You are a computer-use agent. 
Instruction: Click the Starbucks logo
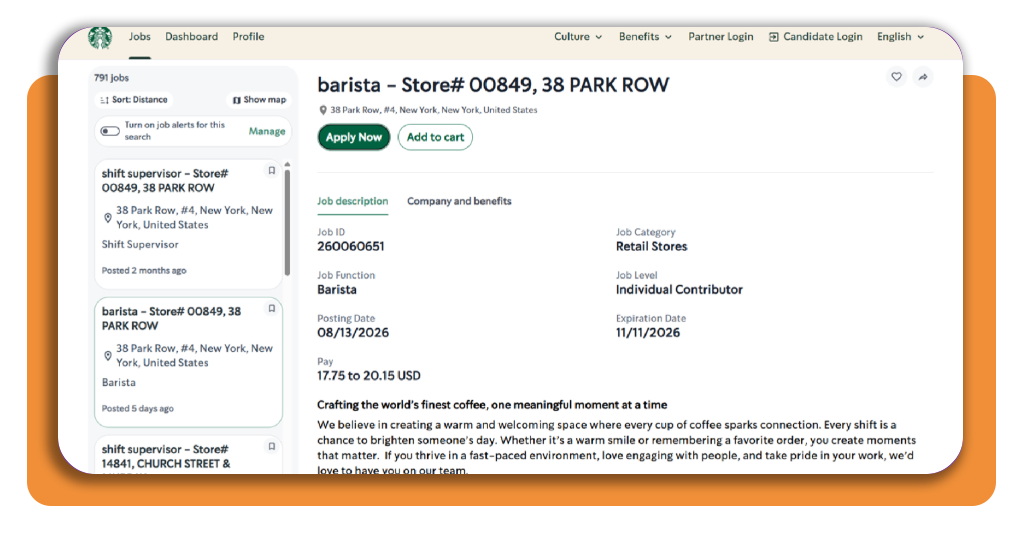pos(100,37)
